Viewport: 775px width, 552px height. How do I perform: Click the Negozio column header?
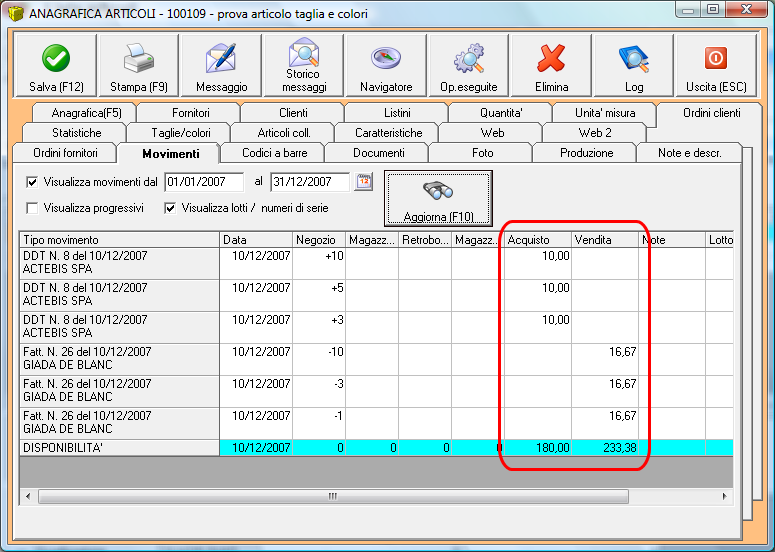pos(319,240)
